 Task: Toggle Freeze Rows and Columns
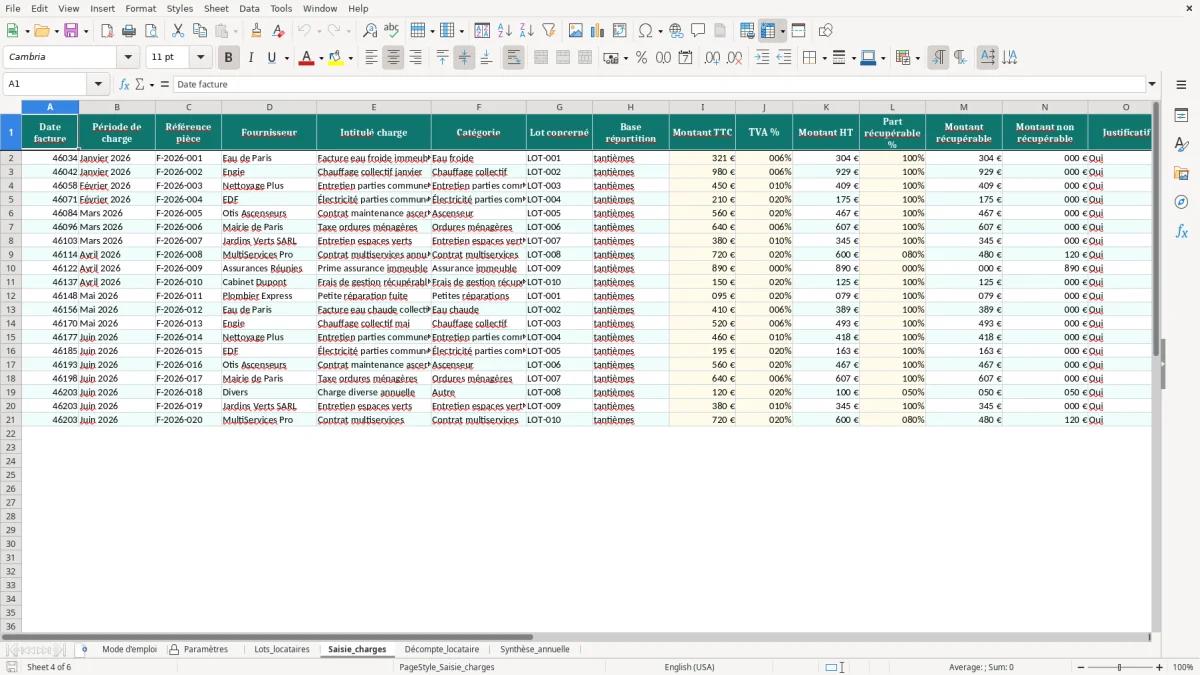pos(768,31)
